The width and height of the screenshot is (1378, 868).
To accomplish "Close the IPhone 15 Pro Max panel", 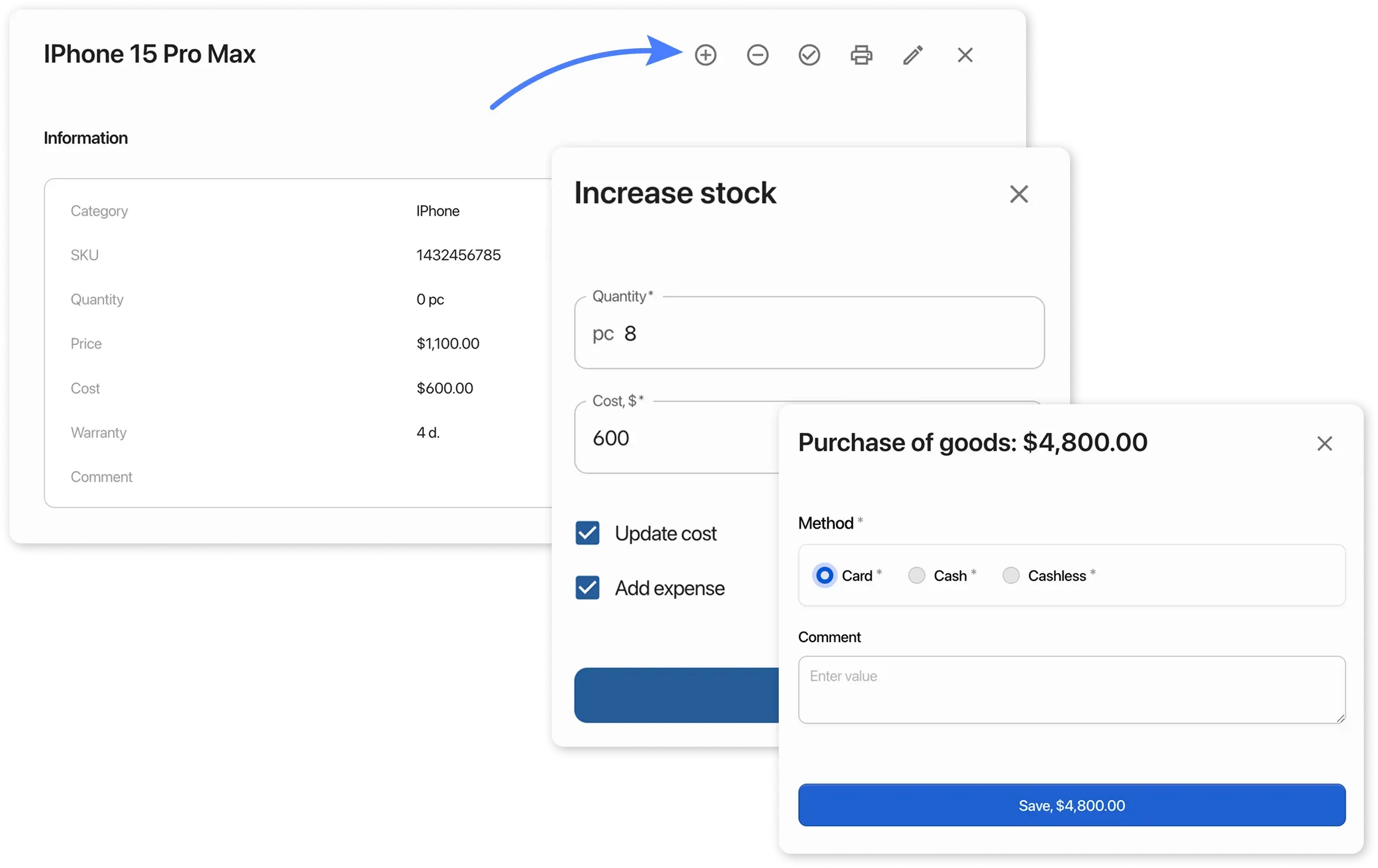I will [x=965, y=55].
